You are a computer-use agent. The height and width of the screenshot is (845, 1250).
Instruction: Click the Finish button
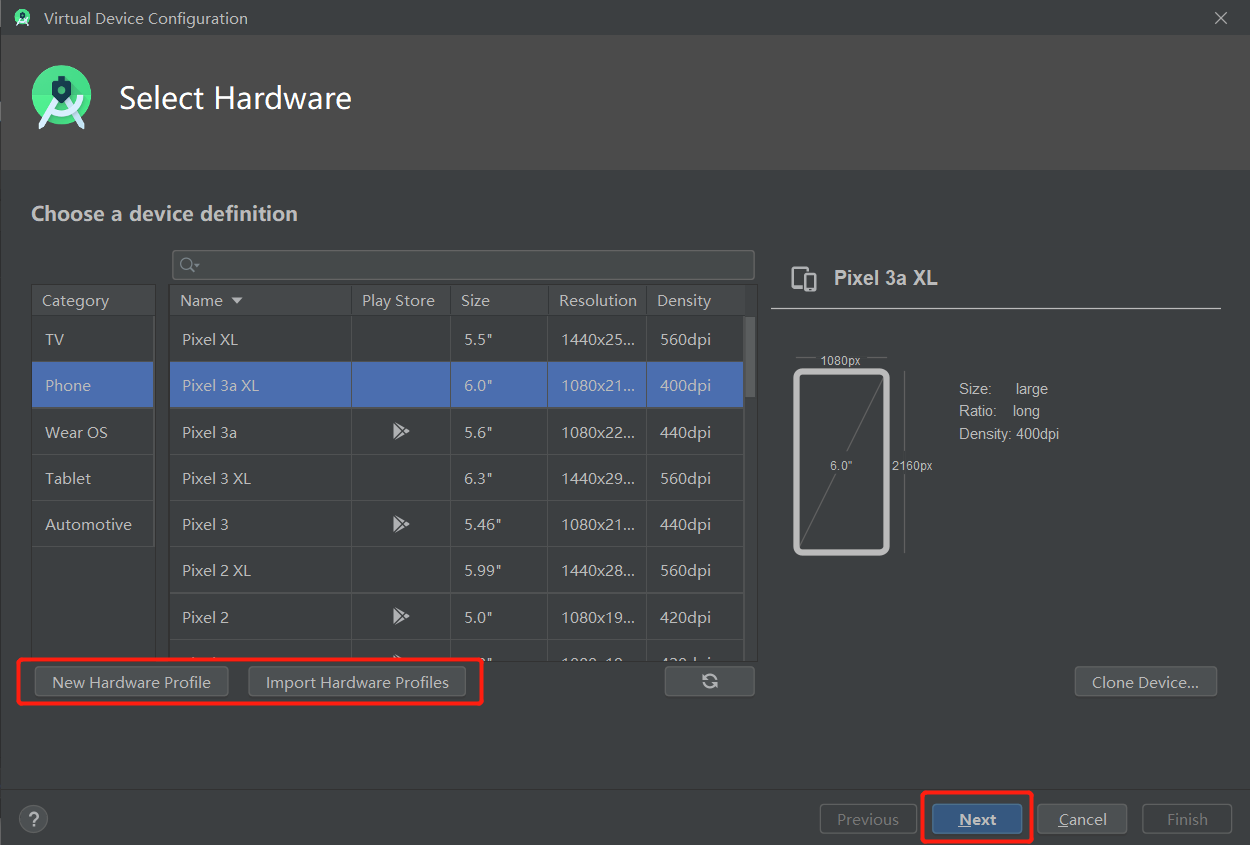[1187, 819]
